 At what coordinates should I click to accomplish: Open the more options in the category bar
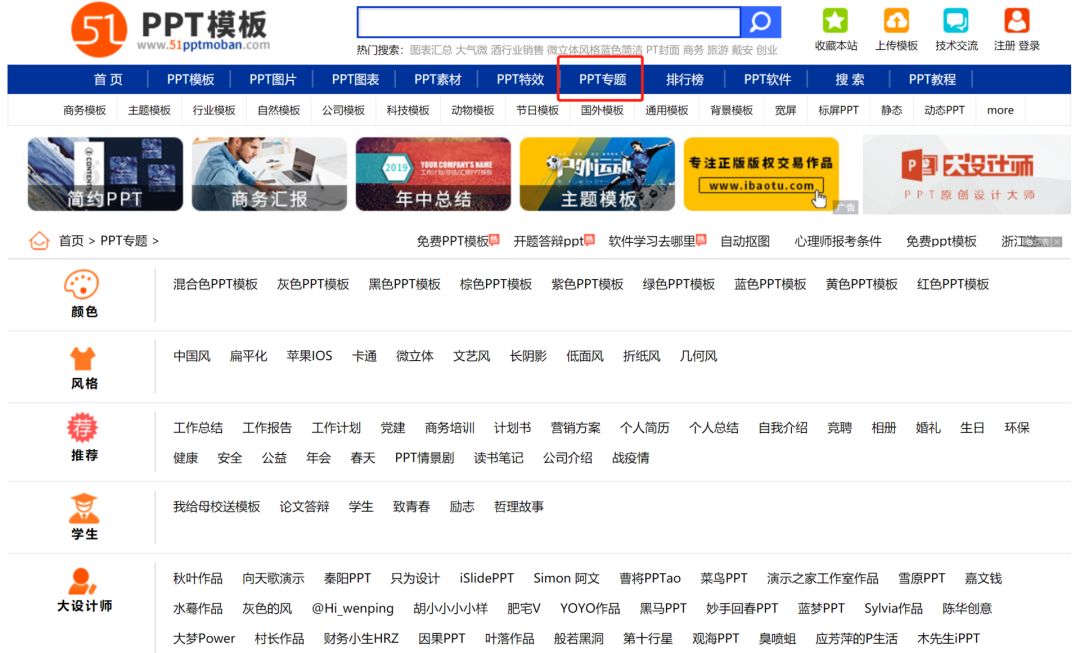point(1000,110)
